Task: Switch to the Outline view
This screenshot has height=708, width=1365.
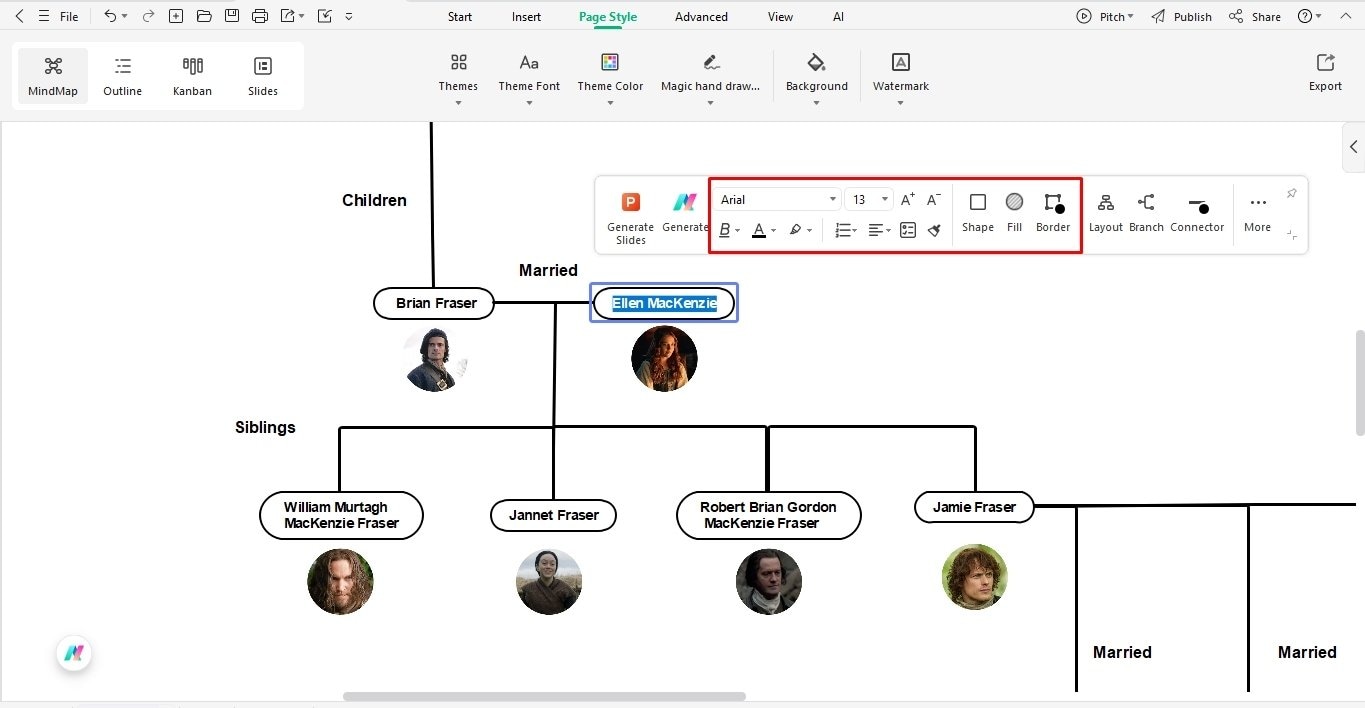Action: tap(122, 75)
